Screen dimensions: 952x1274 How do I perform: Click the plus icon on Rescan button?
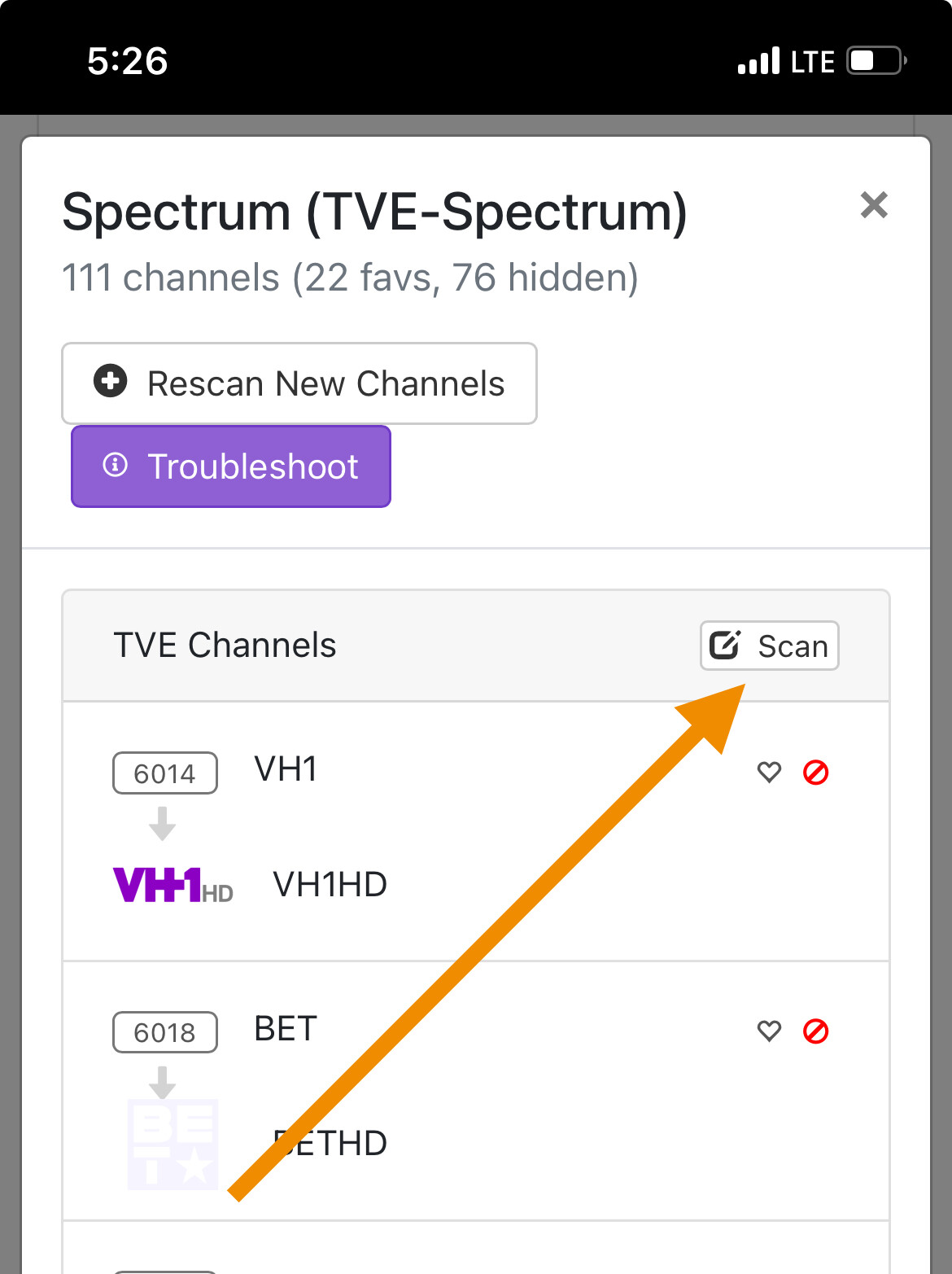coord(111,381)
